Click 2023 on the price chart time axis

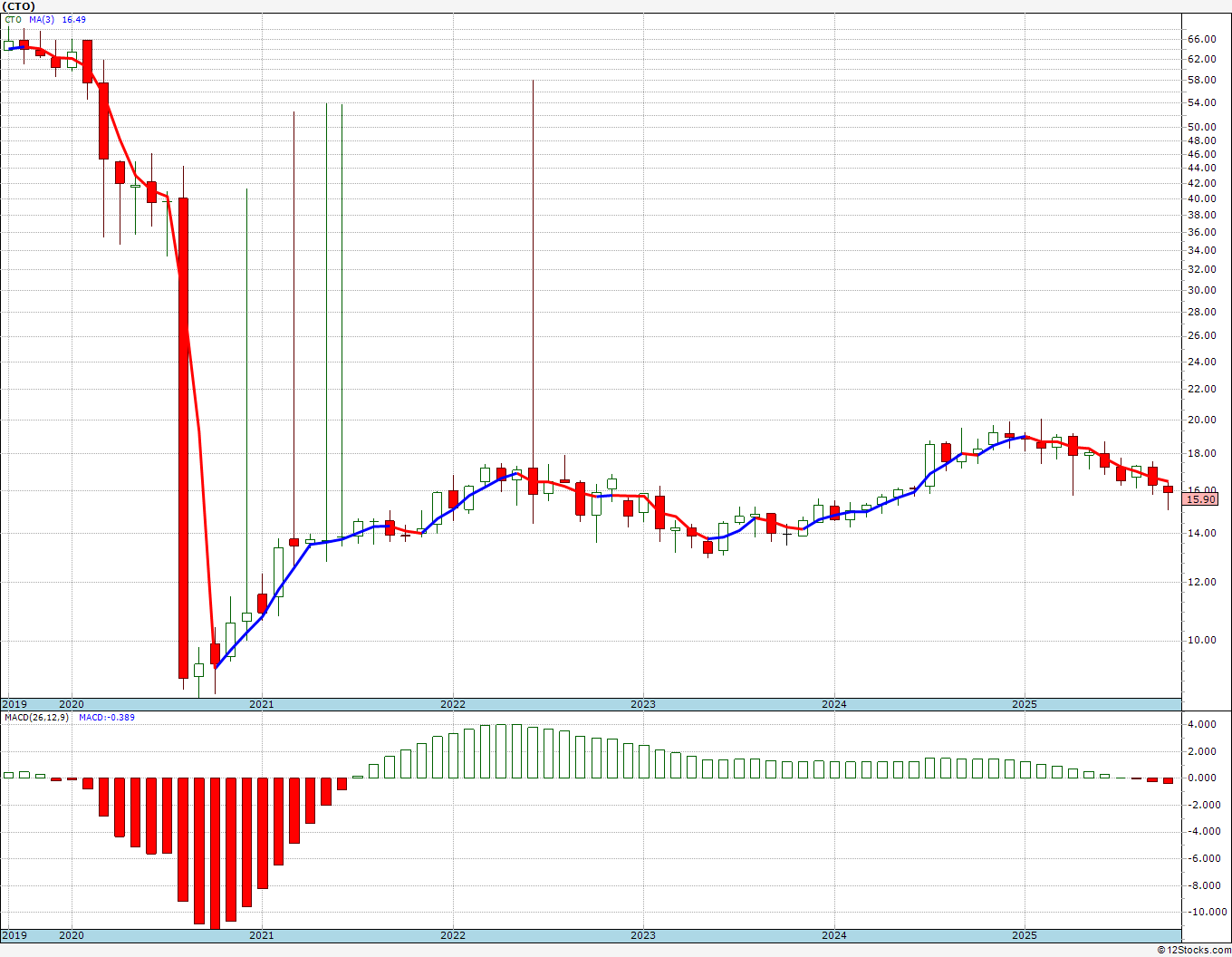pyautogui.click(x=643, y=704)
